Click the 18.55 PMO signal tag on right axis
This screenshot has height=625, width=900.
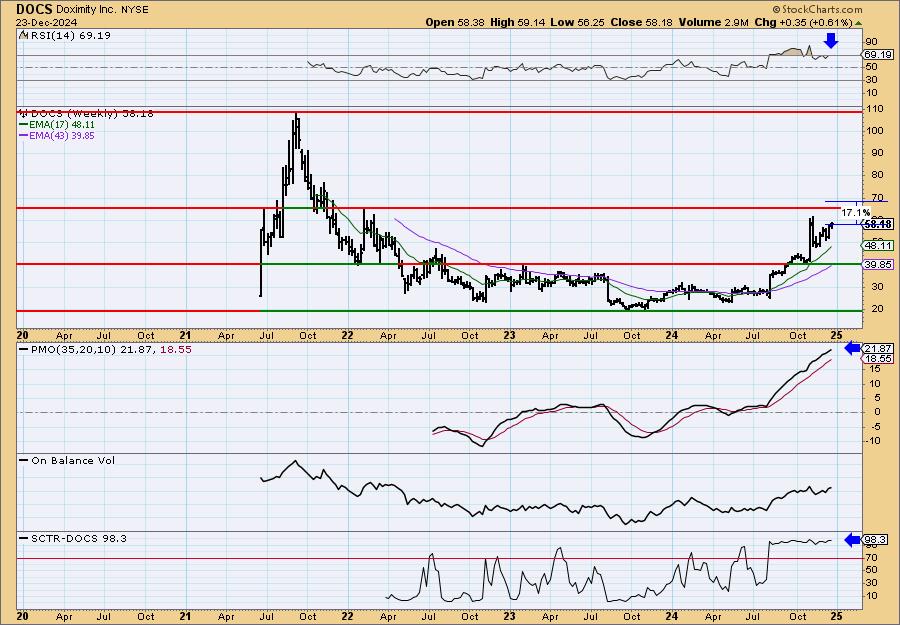878,358
